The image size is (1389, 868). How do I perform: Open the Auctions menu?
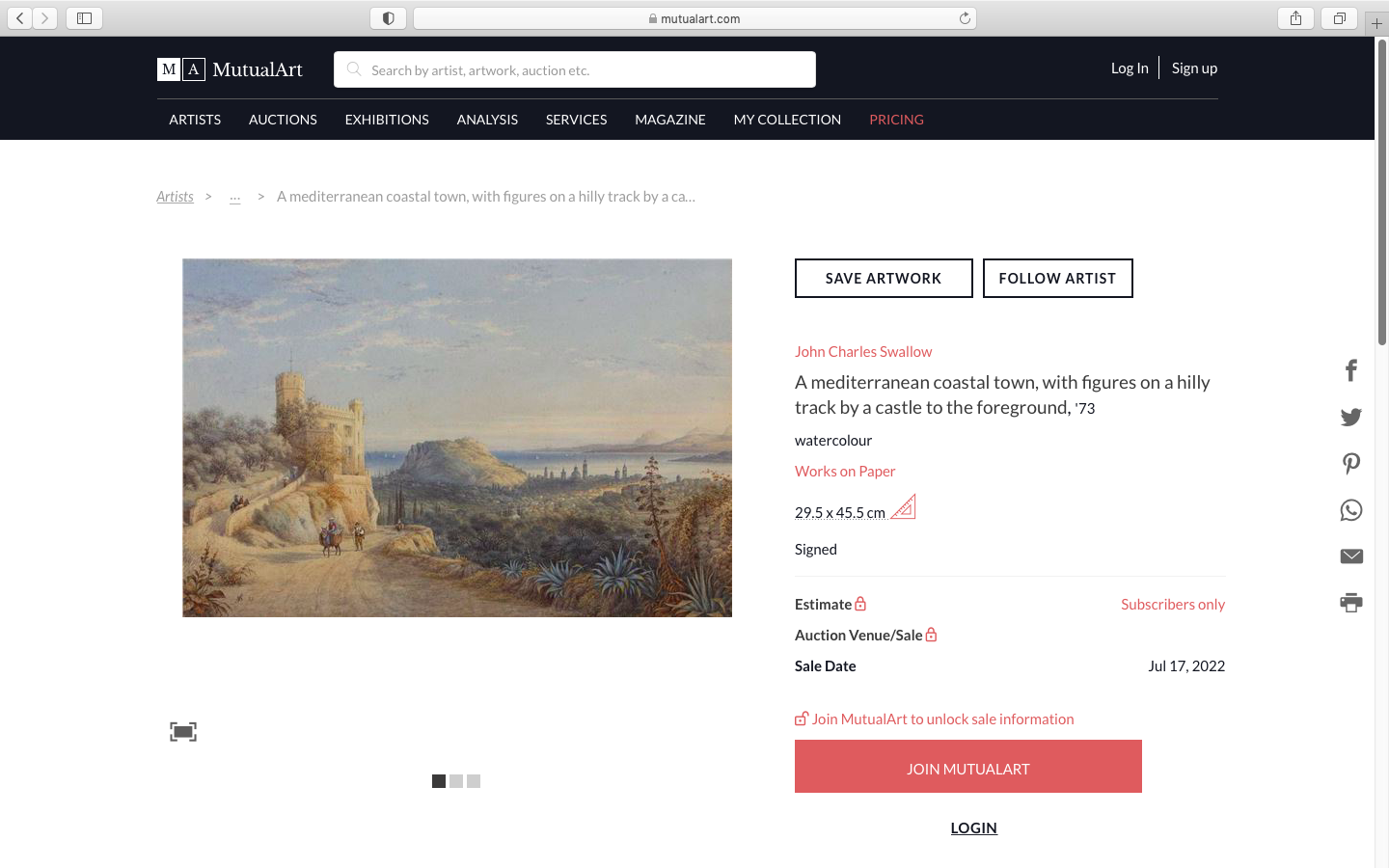[283, 120]
